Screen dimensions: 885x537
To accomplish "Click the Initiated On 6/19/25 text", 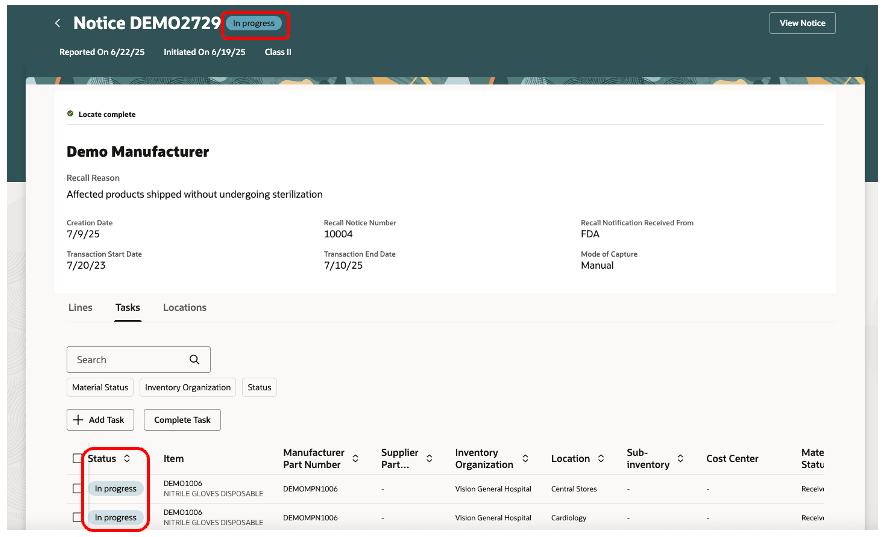I will 204,52.
